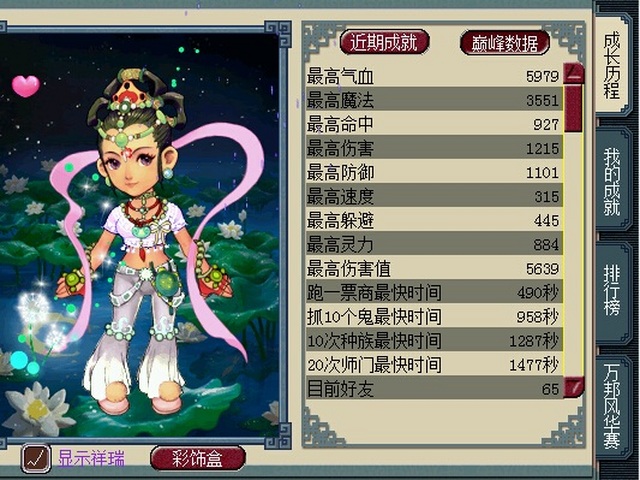Viewport: 640px width, 480px height.
Task: Click the scroll up arrow icon
Action: tap(574, 73)
